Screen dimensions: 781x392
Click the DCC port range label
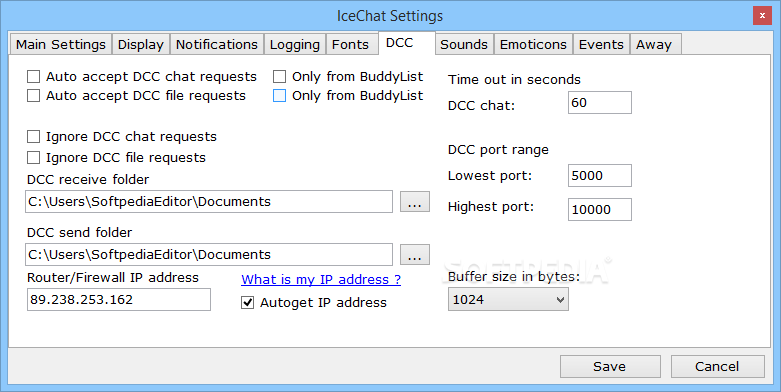tap(498, 150)
